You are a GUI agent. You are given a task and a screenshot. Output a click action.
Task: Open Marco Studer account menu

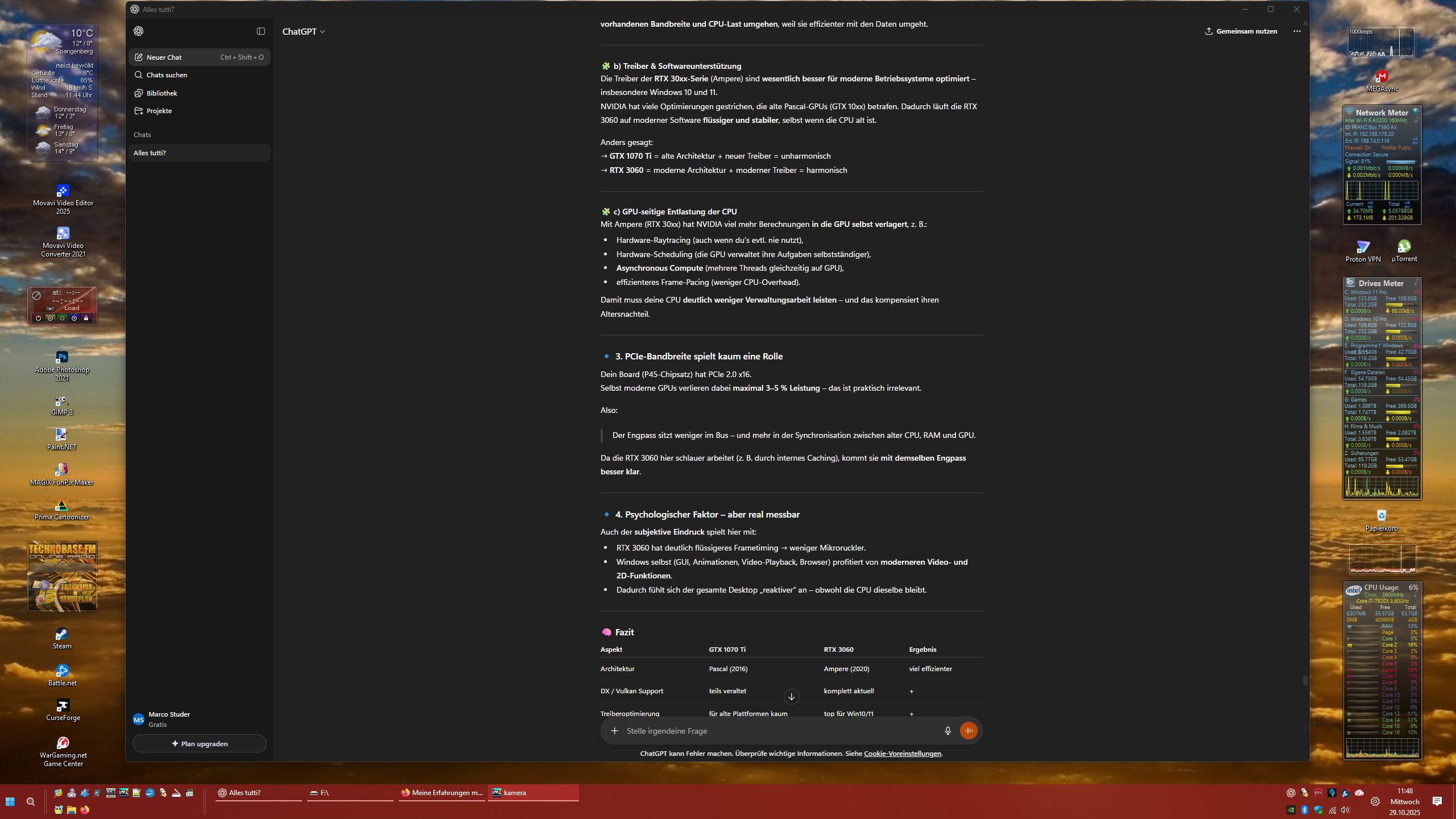(169, 719)
